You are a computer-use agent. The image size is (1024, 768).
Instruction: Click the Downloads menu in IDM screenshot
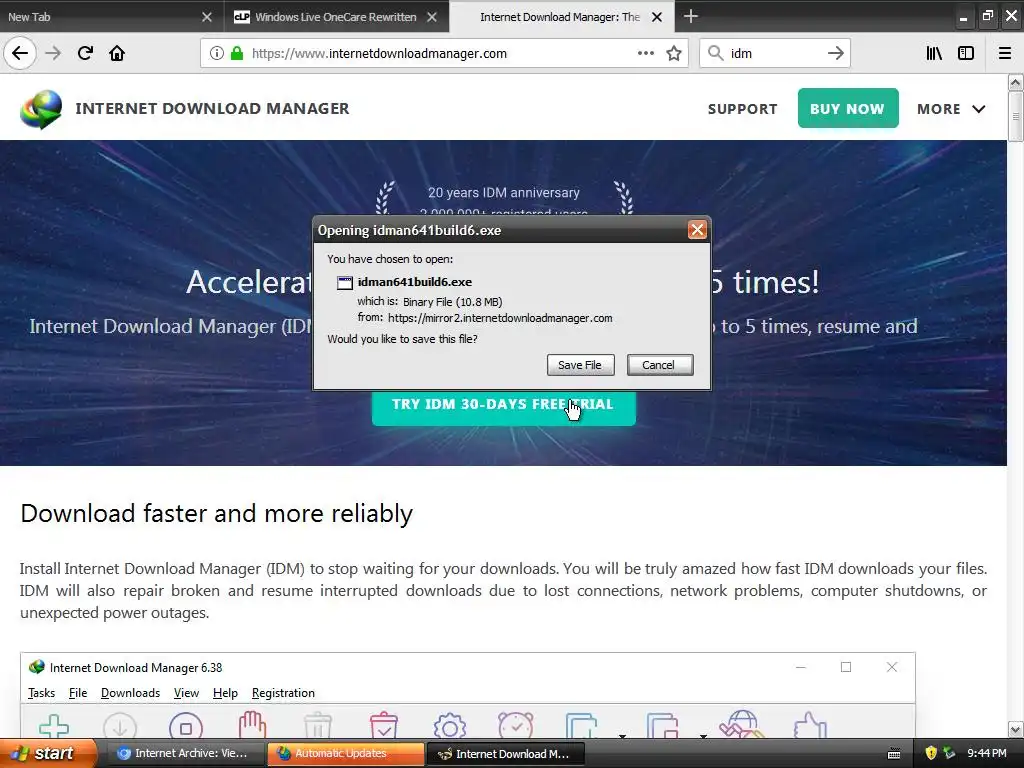130,693
